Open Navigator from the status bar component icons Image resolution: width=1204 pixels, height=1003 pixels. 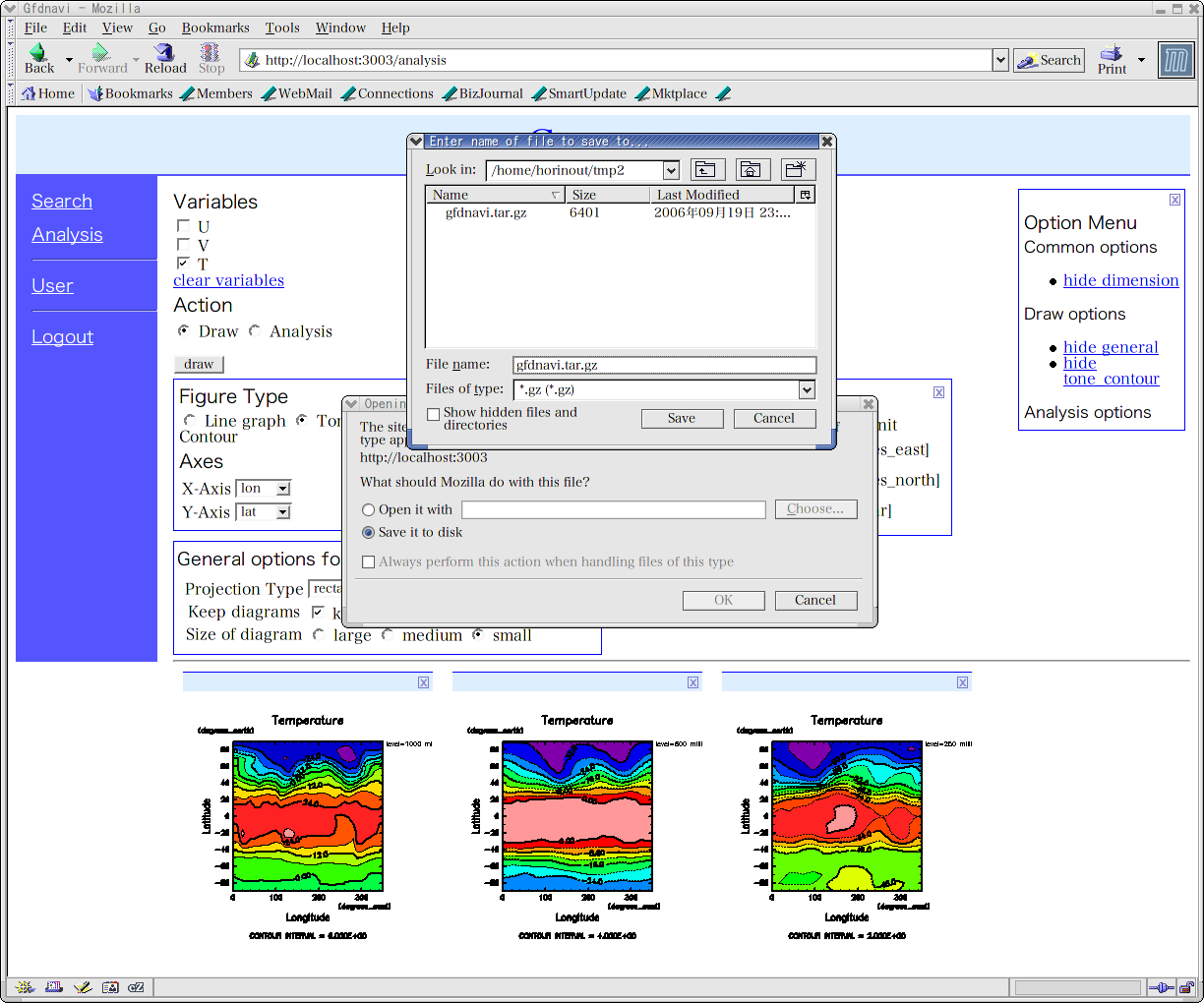(x=26, y=987)
